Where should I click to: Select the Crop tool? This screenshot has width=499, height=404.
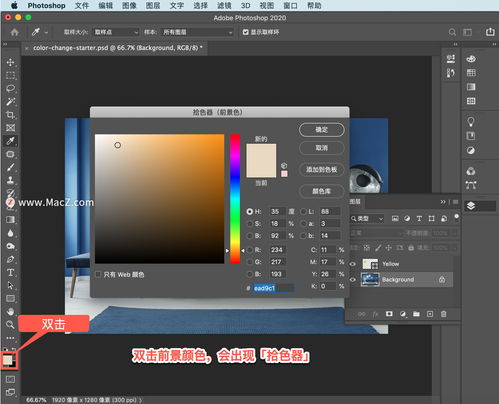pyautogui.click(x=10, y=115)
